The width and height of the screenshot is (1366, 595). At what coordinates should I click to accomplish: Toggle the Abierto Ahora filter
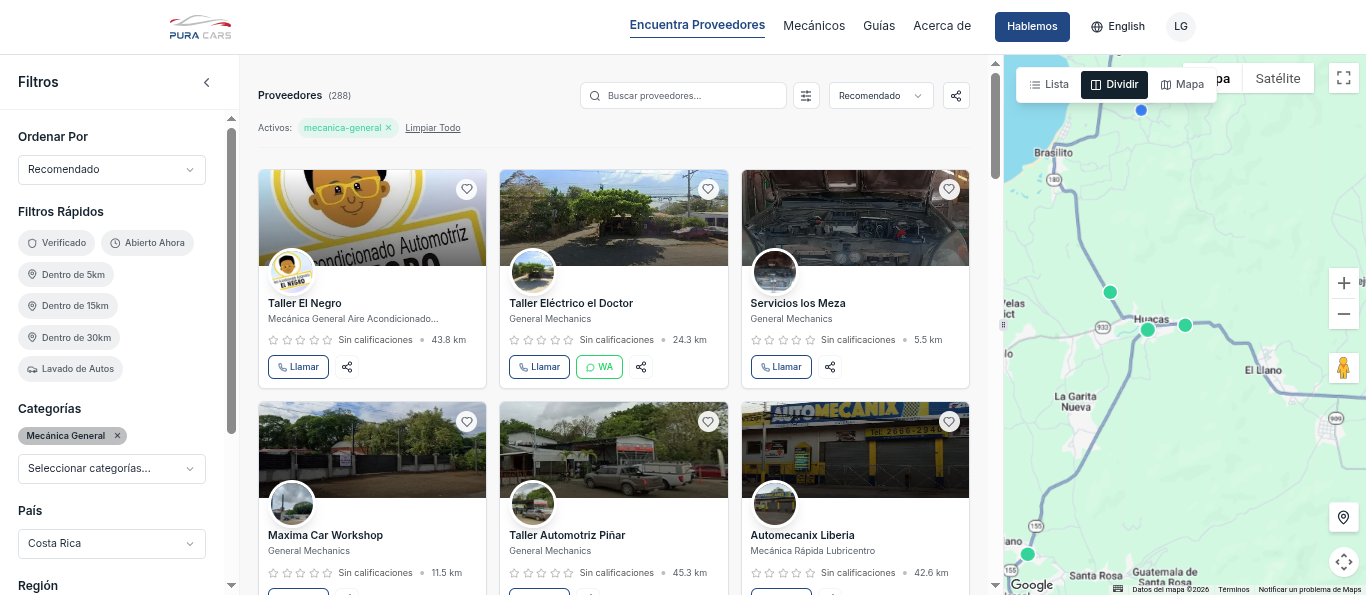pos(147,243)
